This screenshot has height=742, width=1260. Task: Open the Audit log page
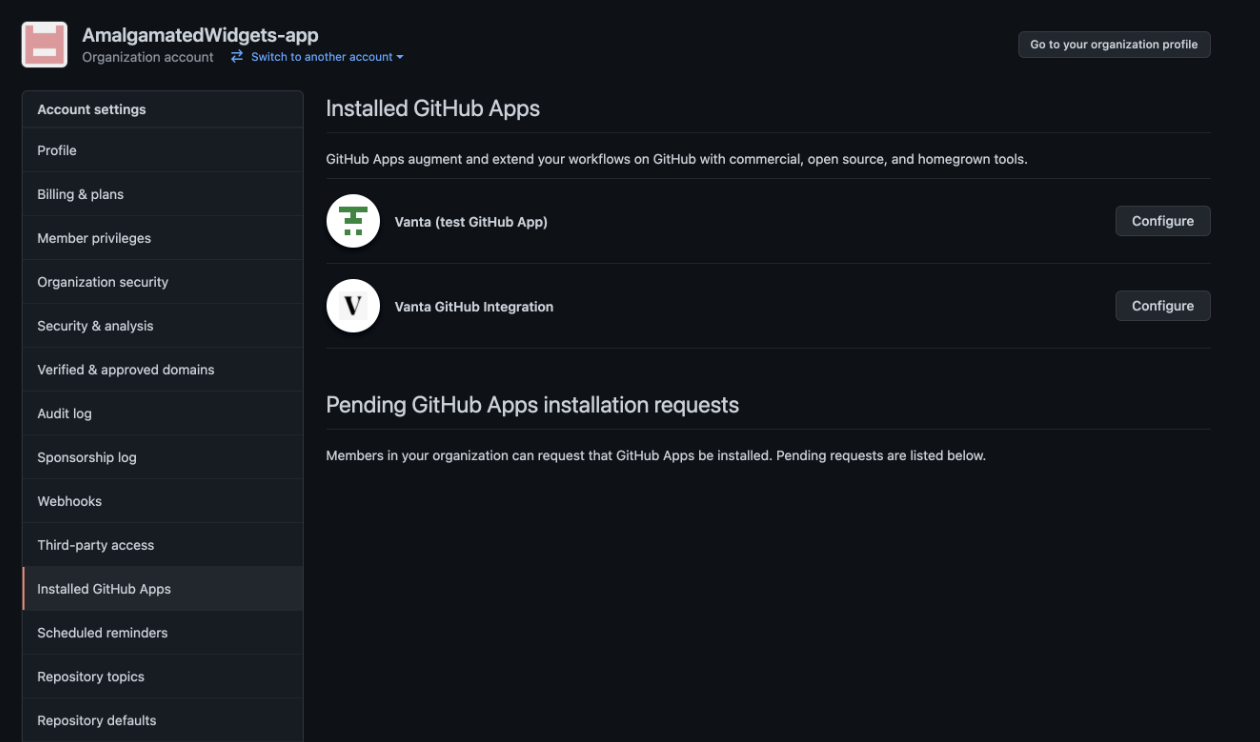162,414
